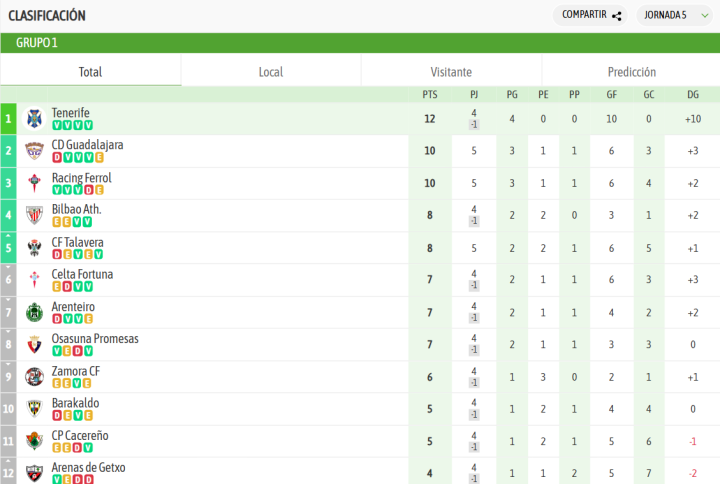Viewport: 720px width, 484px height.
Task: Click the Arenteiro crest icon
Action: click(34, 312)
